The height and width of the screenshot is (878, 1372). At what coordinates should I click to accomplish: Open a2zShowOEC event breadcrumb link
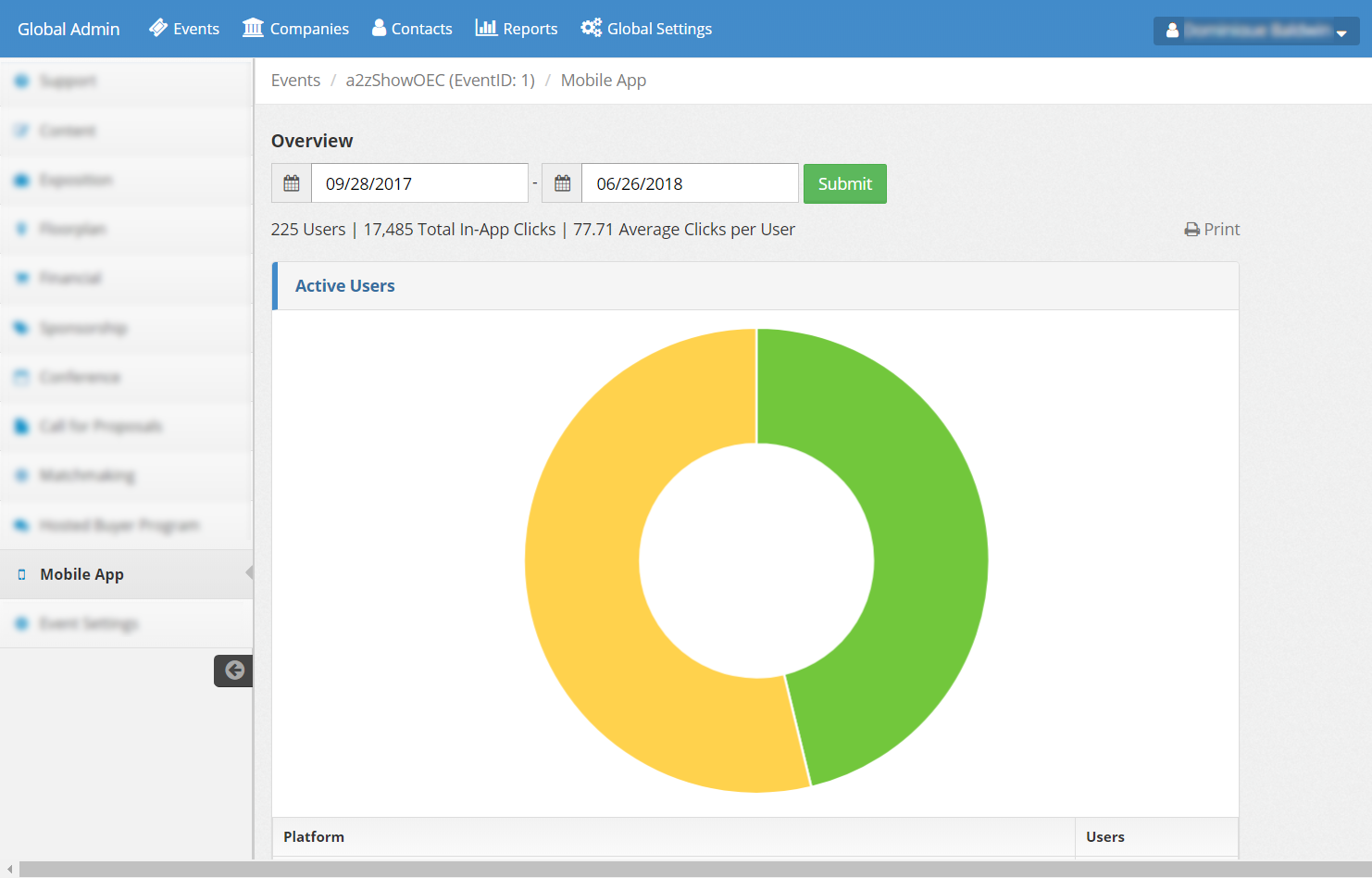[x=440, y=81]
